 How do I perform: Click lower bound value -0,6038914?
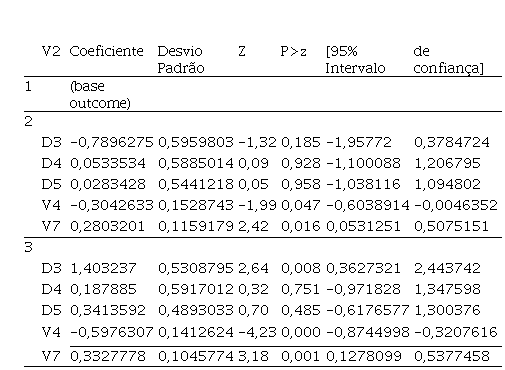click(368, 205)
